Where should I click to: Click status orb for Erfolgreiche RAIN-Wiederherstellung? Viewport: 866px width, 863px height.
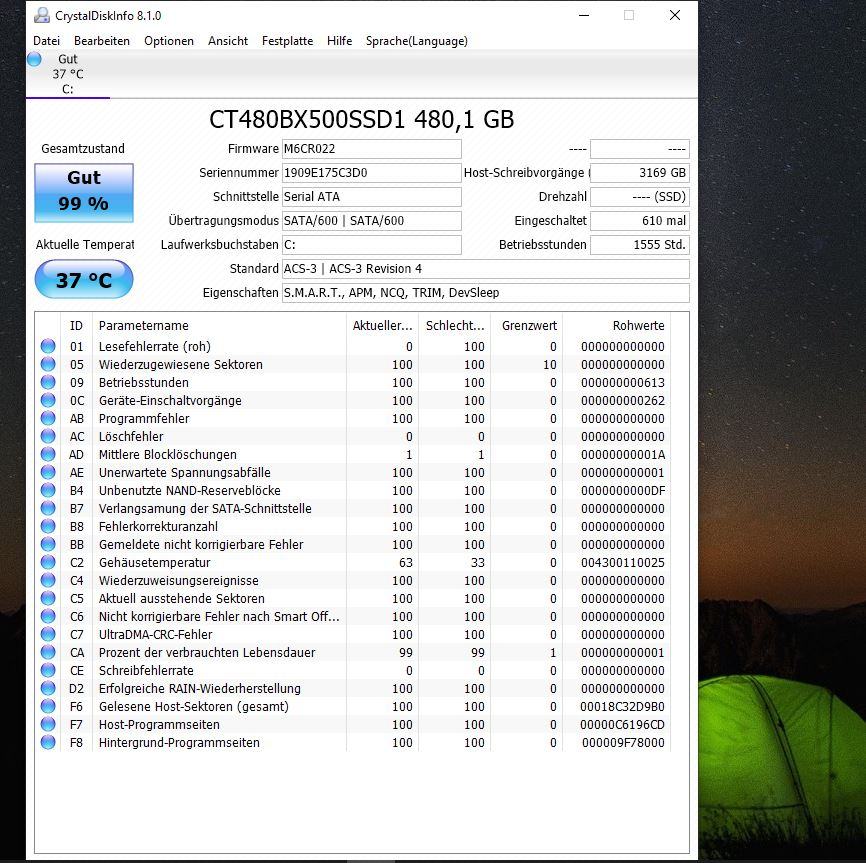[x=48, y=689]
